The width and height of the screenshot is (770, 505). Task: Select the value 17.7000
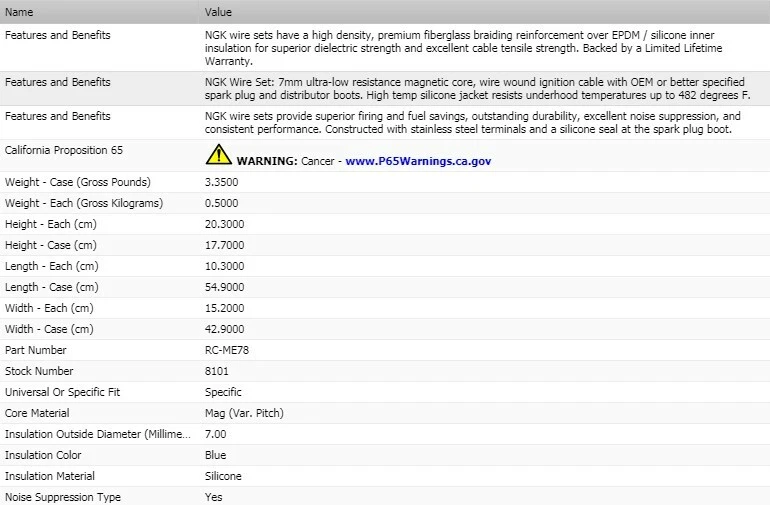point(224,245)
